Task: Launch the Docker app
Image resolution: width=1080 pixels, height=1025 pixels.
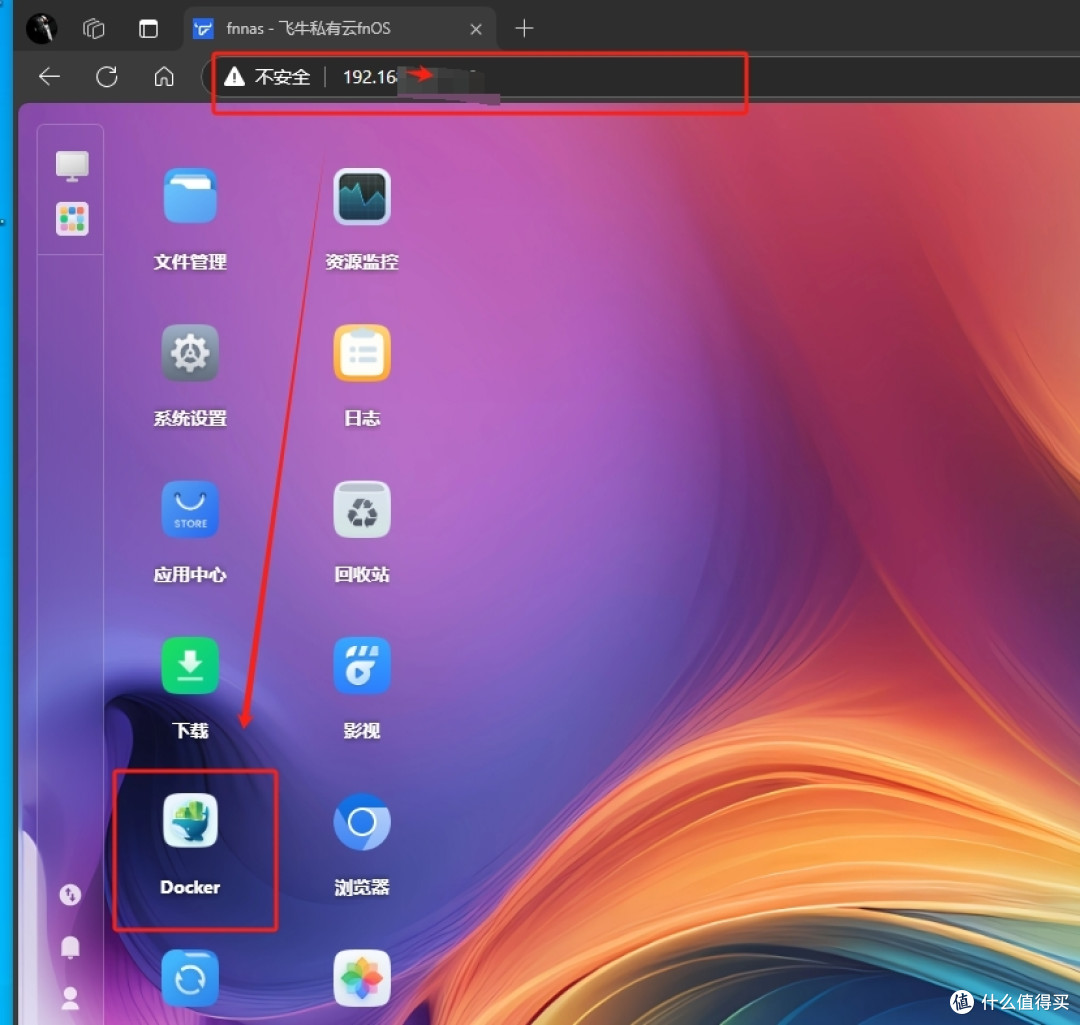Action: [x=190, y=822]
